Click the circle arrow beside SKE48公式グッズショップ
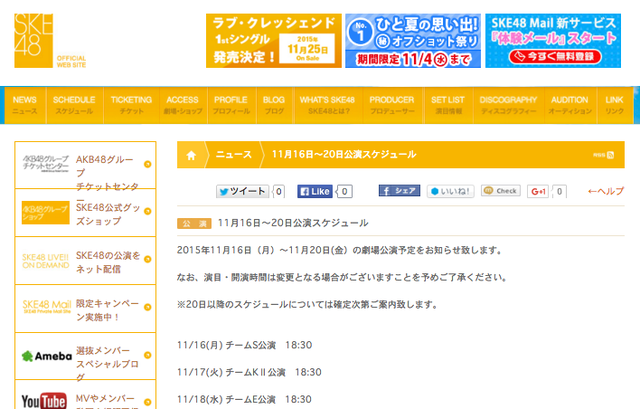The width and height of the screenshot is (640, 409). [148, 211]
